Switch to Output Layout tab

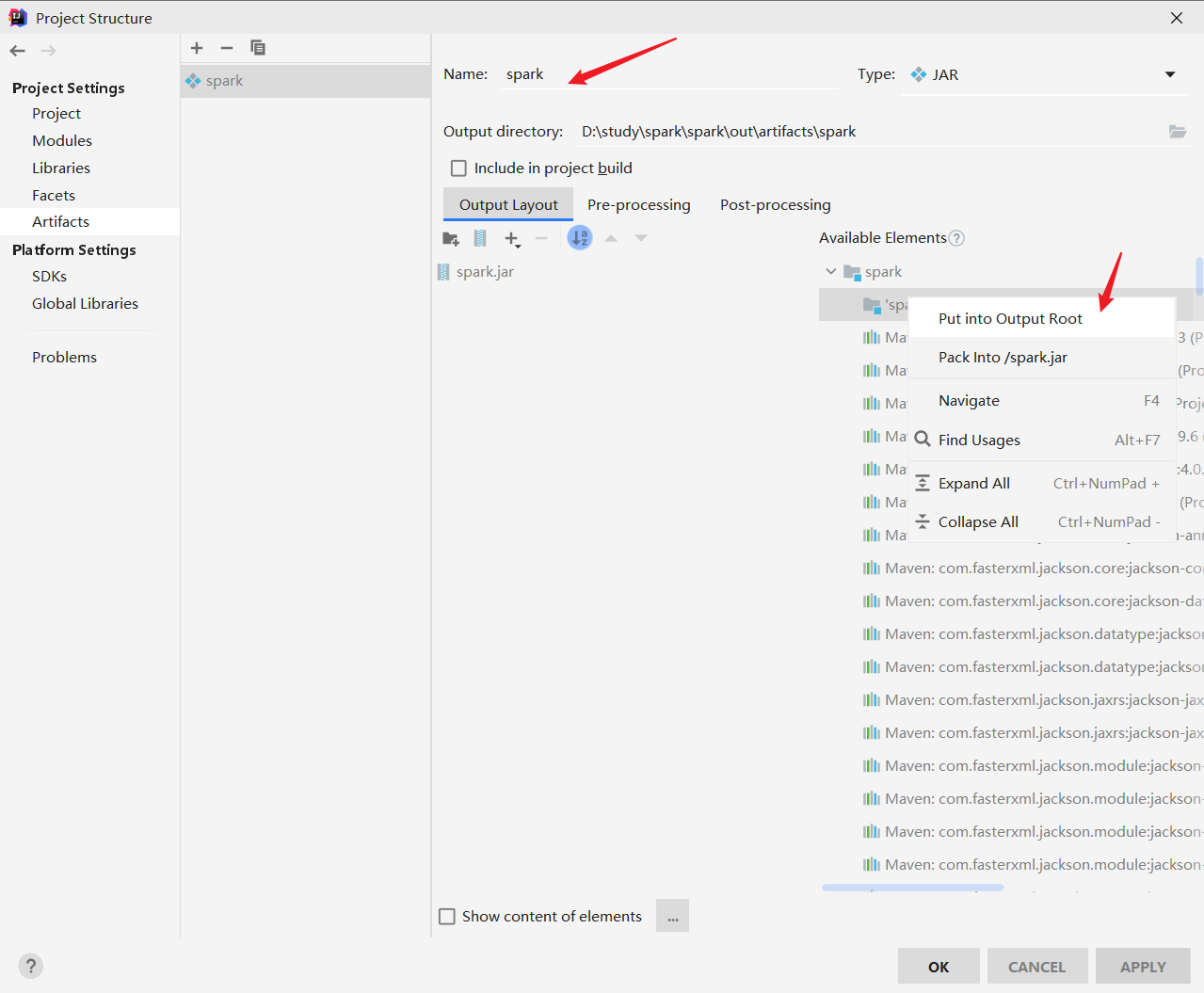click(x=508, y=205)
